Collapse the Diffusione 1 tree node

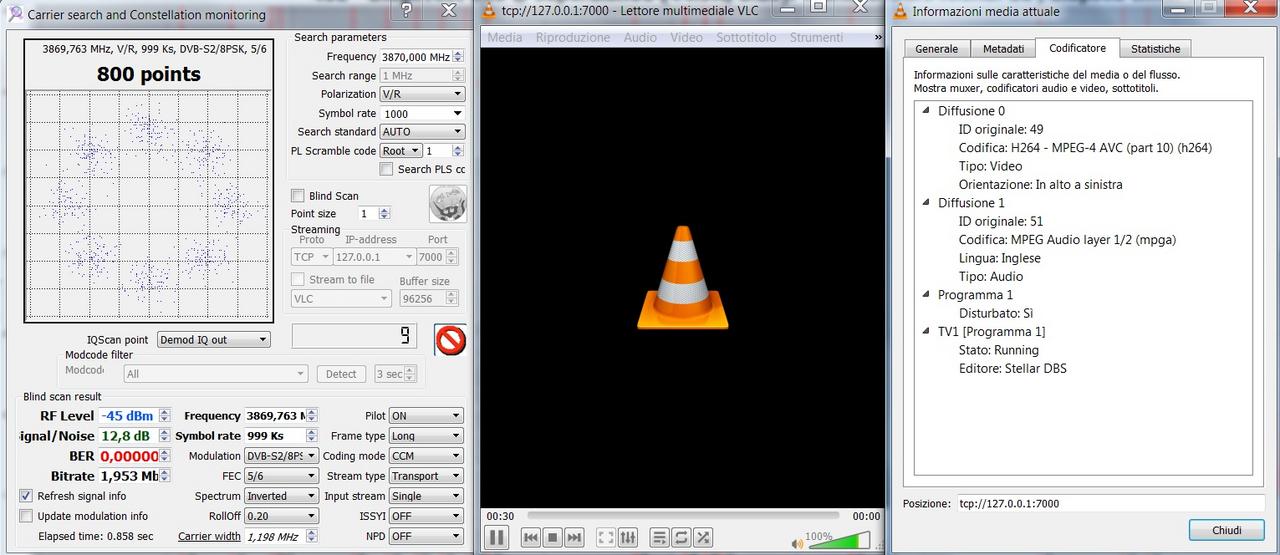(x=926, y=203)
